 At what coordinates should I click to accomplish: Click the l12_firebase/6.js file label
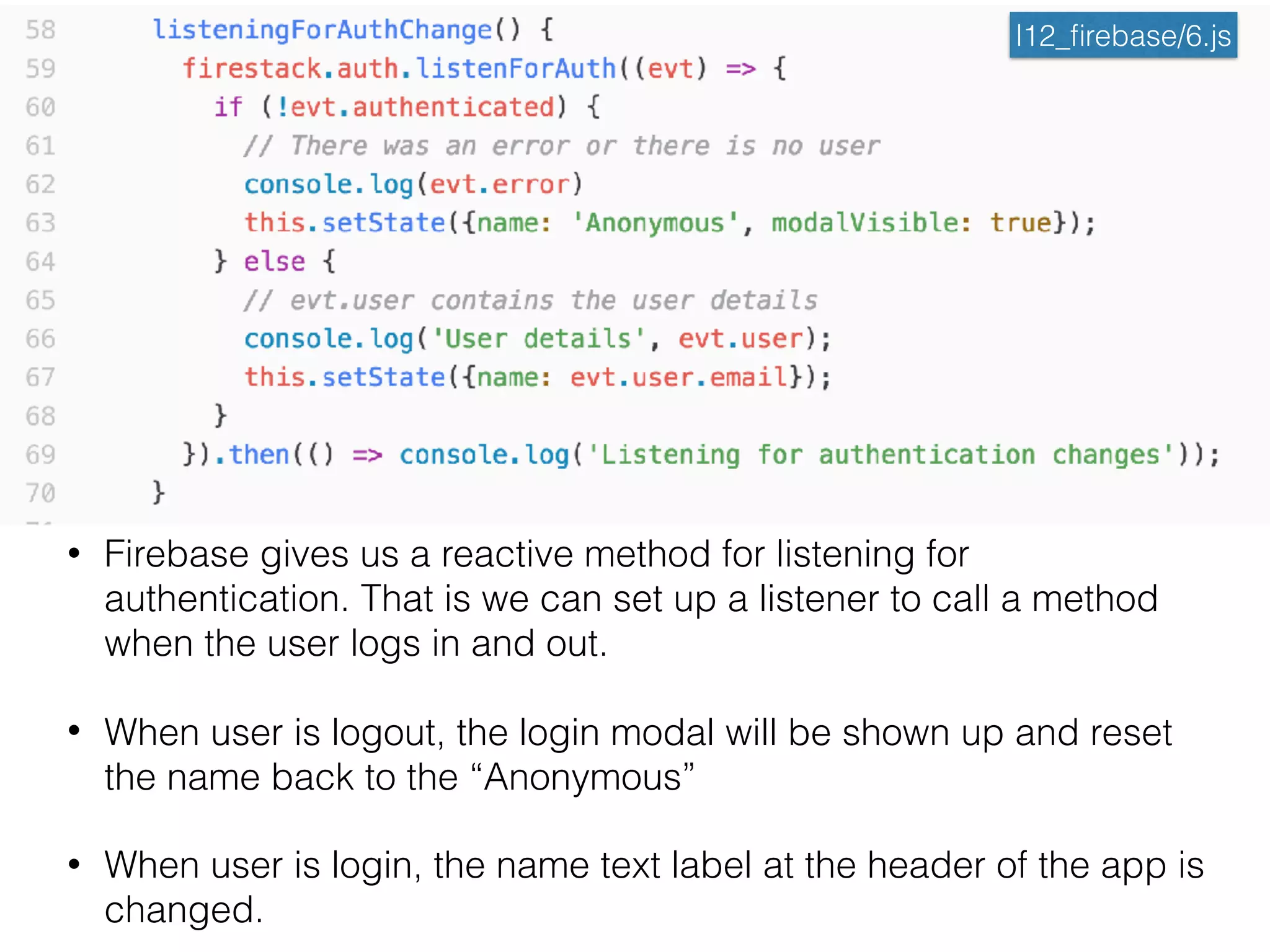1123,35
